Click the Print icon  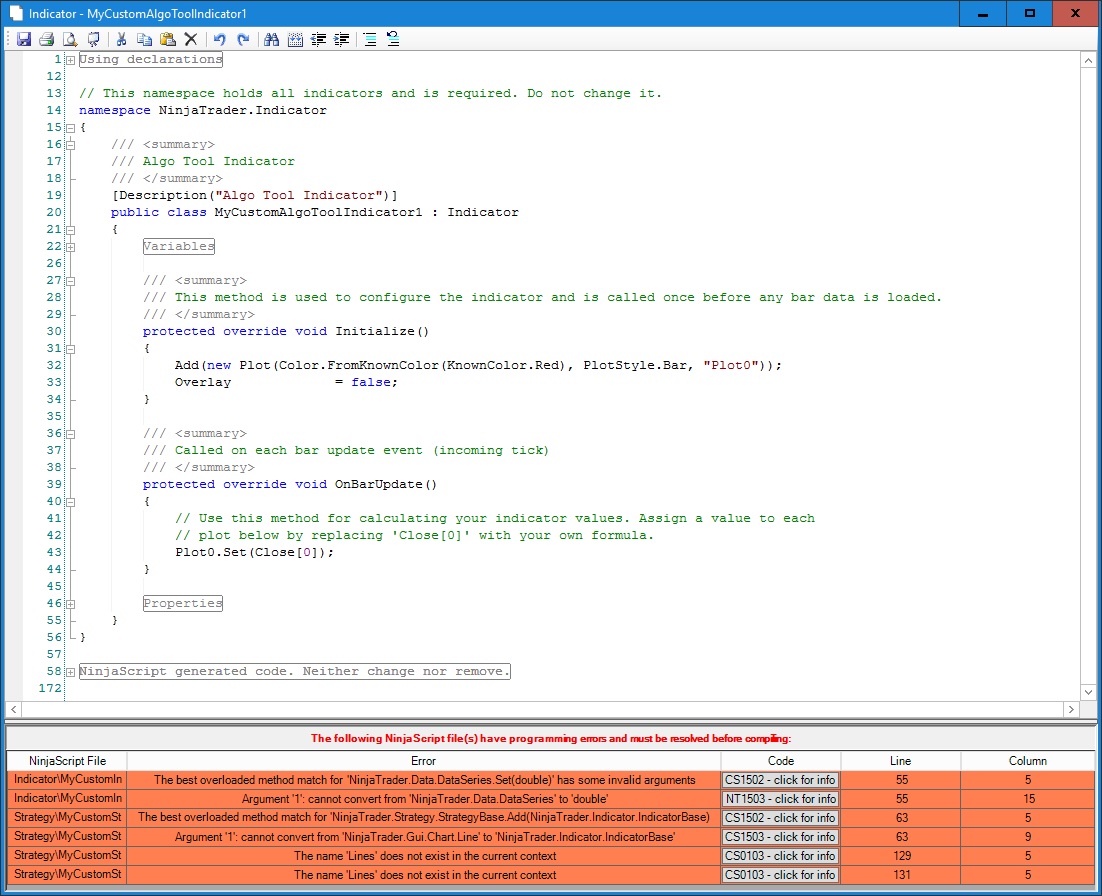pos(46,40)
